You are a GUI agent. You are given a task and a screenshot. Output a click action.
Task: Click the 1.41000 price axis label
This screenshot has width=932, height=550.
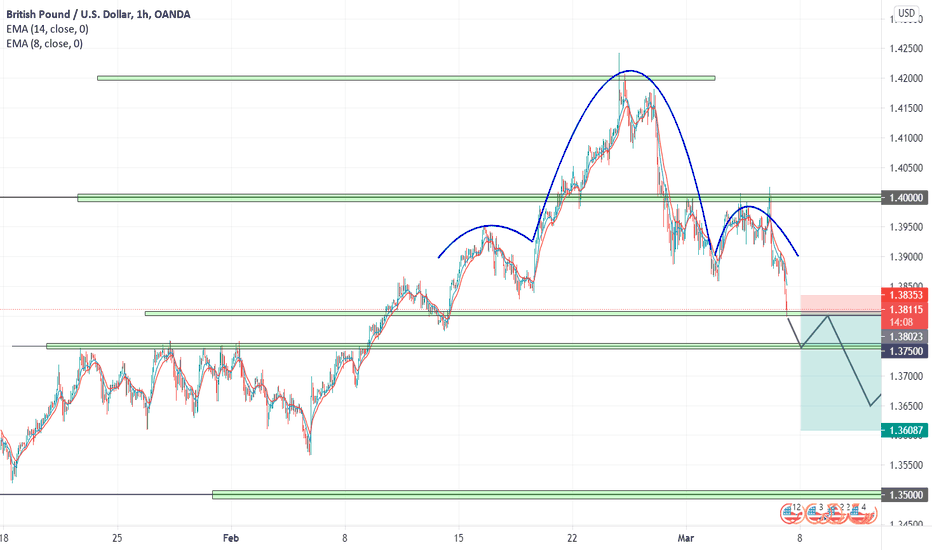point(906,138)
